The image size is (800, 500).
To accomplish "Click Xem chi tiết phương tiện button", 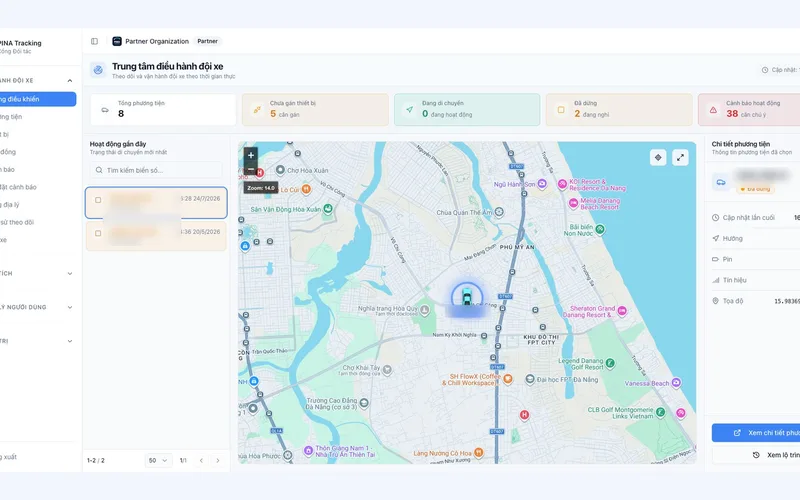I will coord(756,433).
